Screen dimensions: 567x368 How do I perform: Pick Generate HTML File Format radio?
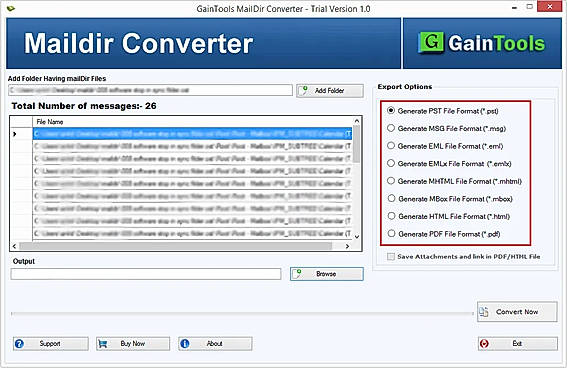[x=391, y=216]
